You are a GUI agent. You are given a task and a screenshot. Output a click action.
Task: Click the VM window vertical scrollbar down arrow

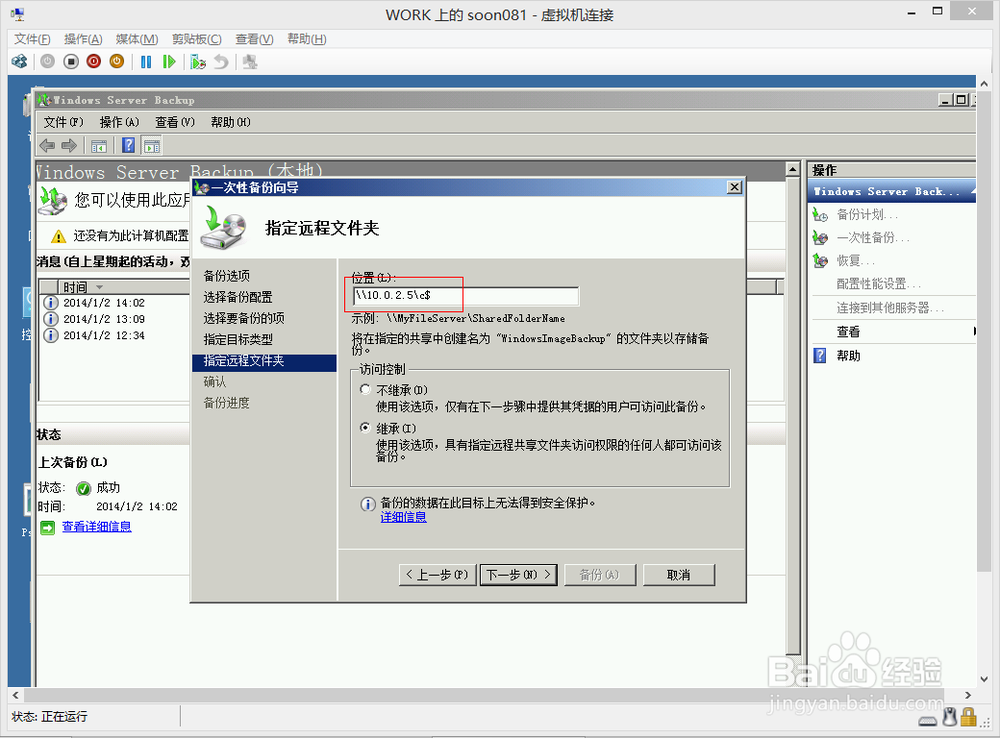[x=984, y=679]
